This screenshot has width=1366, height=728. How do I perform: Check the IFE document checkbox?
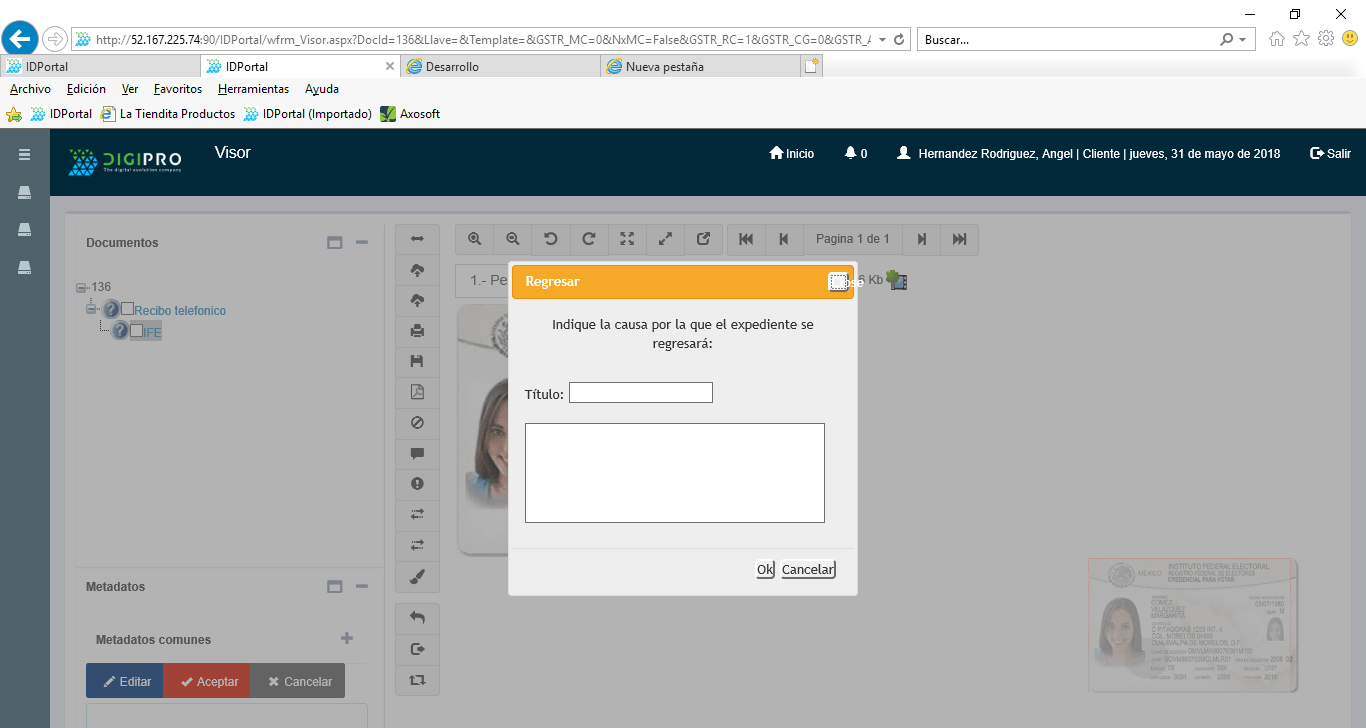coord(136,331)
